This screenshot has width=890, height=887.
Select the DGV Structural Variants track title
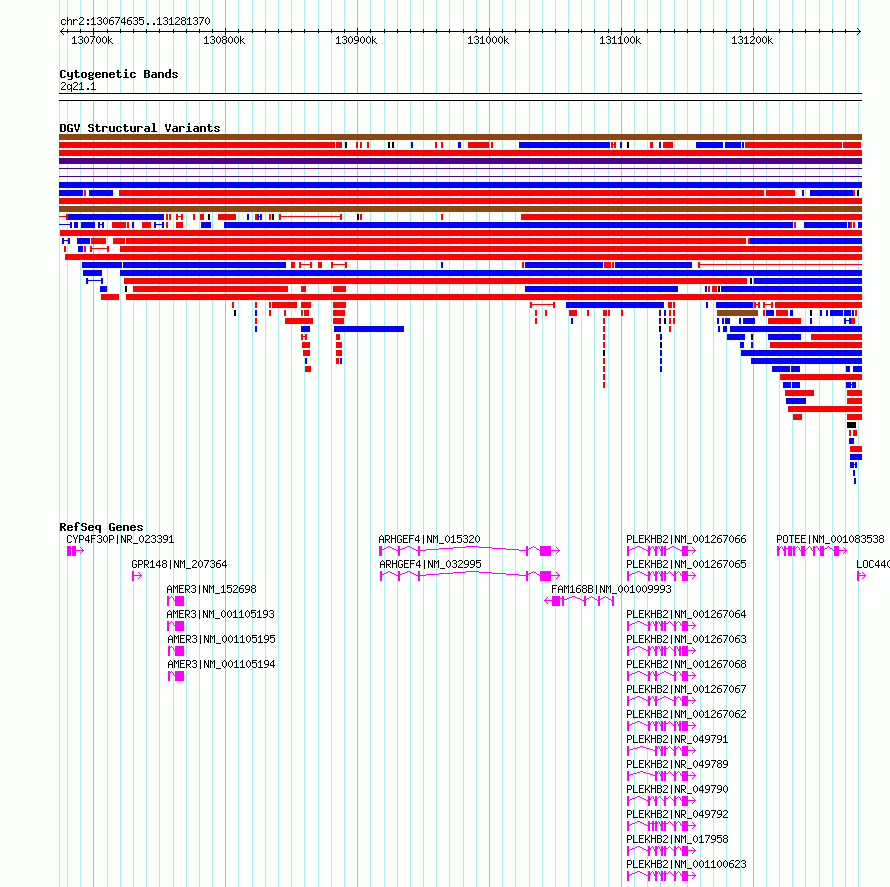140,128
